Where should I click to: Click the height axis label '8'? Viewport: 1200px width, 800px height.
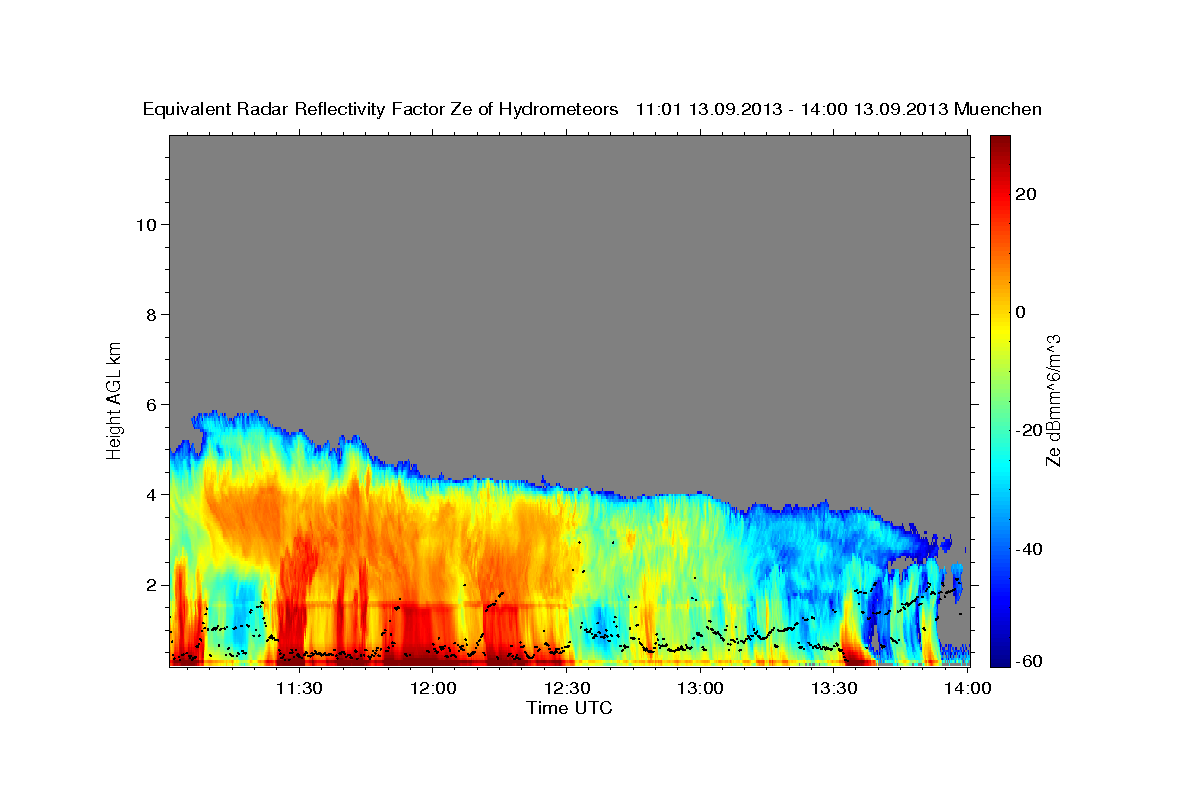(x=151, y=314)
